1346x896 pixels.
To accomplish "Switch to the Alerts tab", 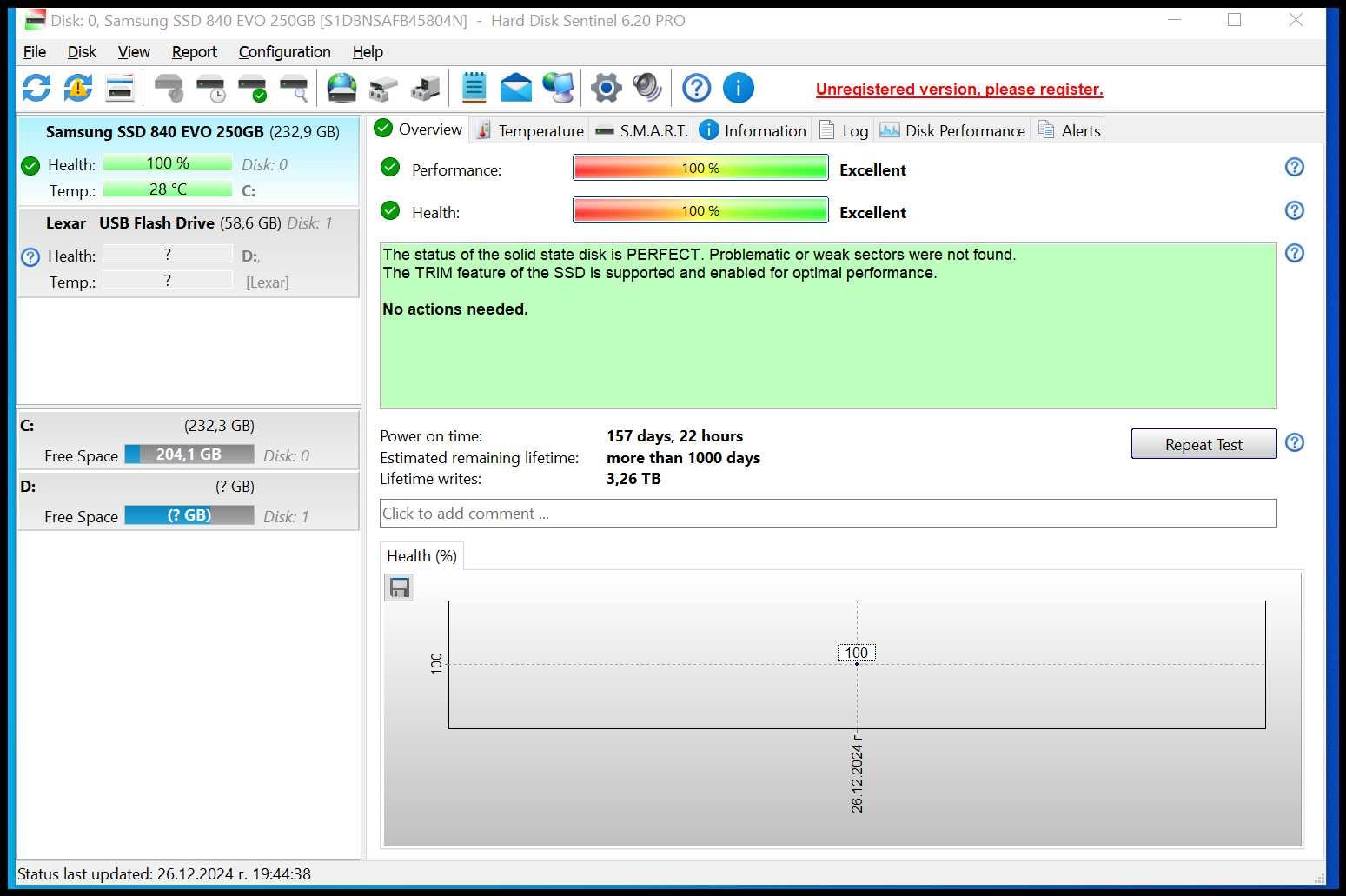I will pos(1069,130).
